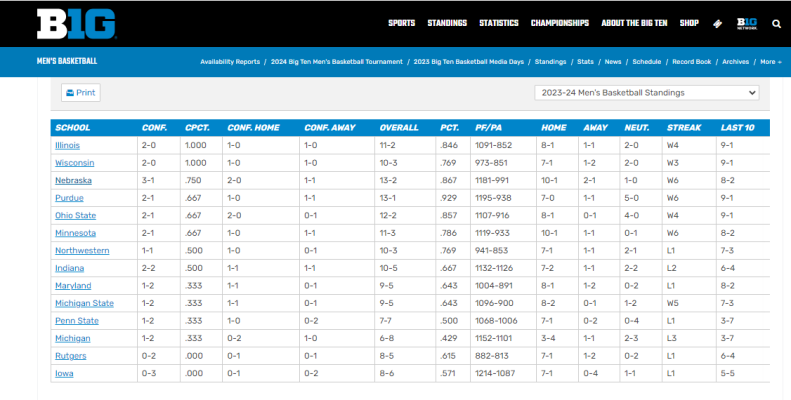Open the Michigan team link
Image resolution: width=791 pixels, height=400 pixels.
73,338
